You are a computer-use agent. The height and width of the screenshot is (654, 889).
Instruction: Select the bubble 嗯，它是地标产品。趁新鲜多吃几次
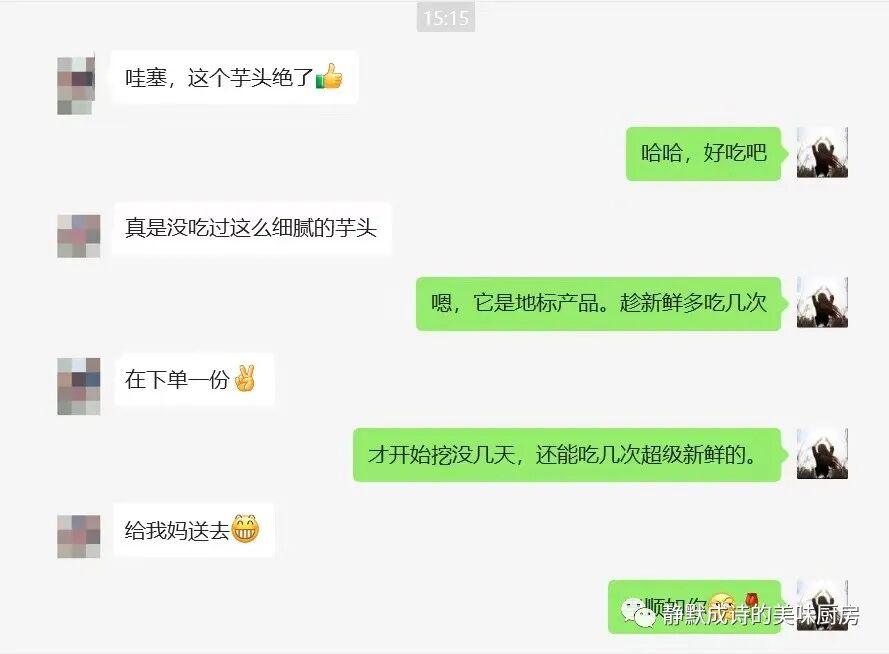coord(599,303)
